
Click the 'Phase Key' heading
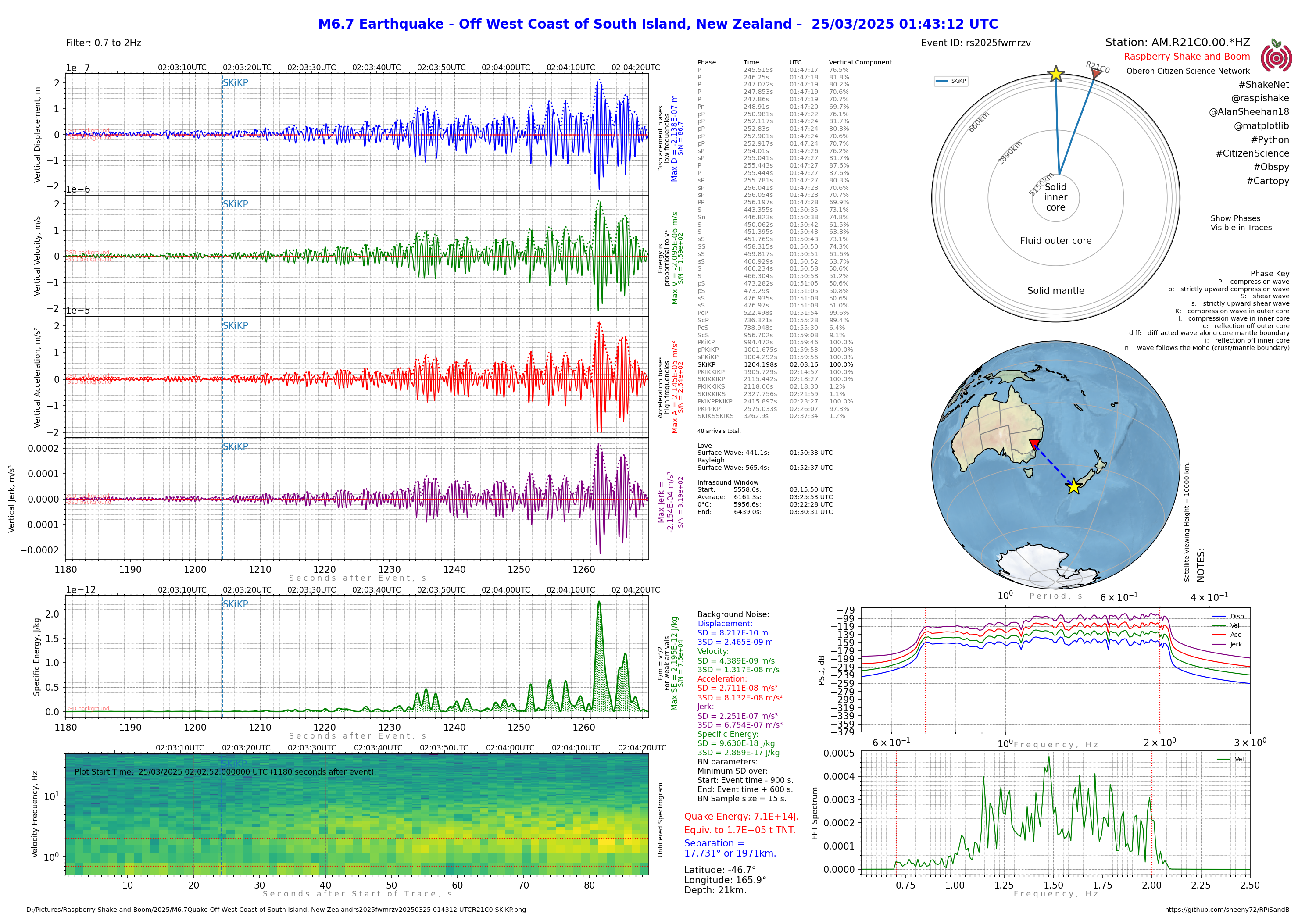[x=1270, y=273]
